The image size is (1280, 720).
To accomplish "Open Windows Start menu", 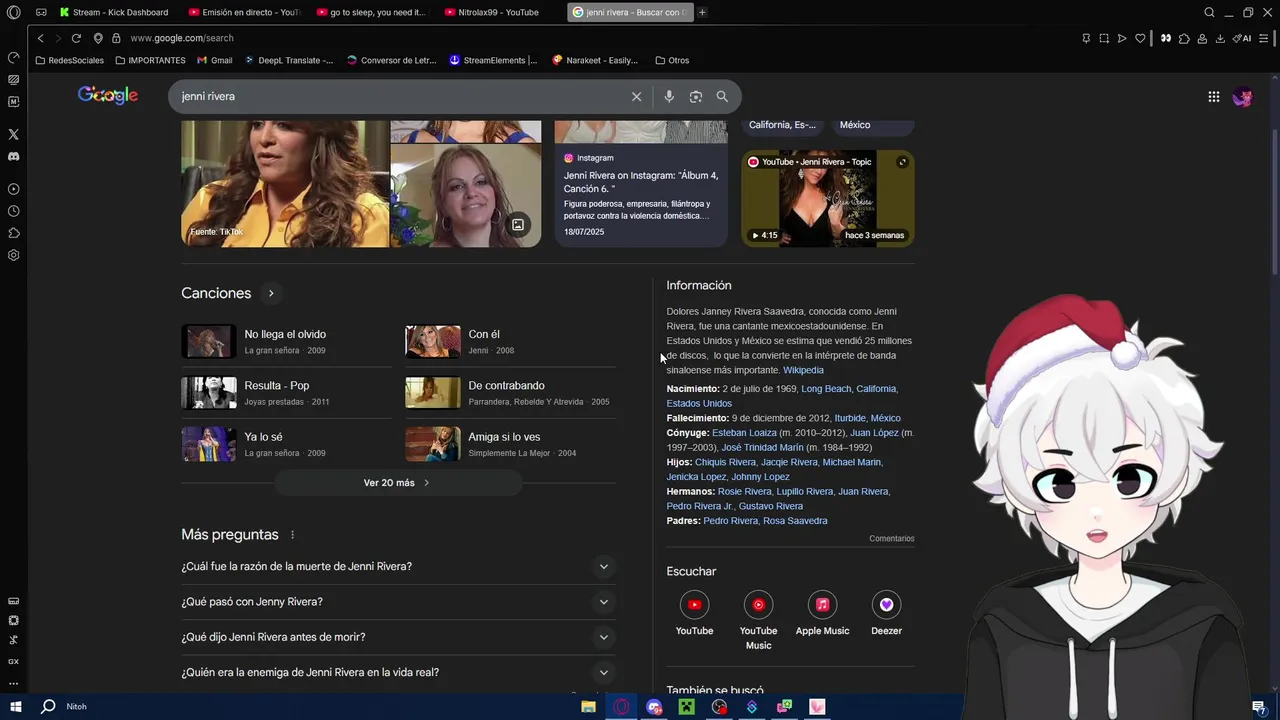I will (x=16, y=707).
